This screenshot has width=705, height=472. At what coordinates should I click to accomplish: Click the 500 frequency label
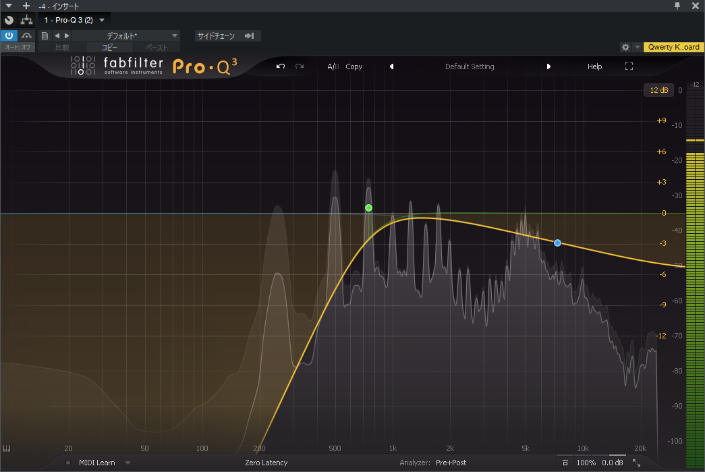[335, 448]
